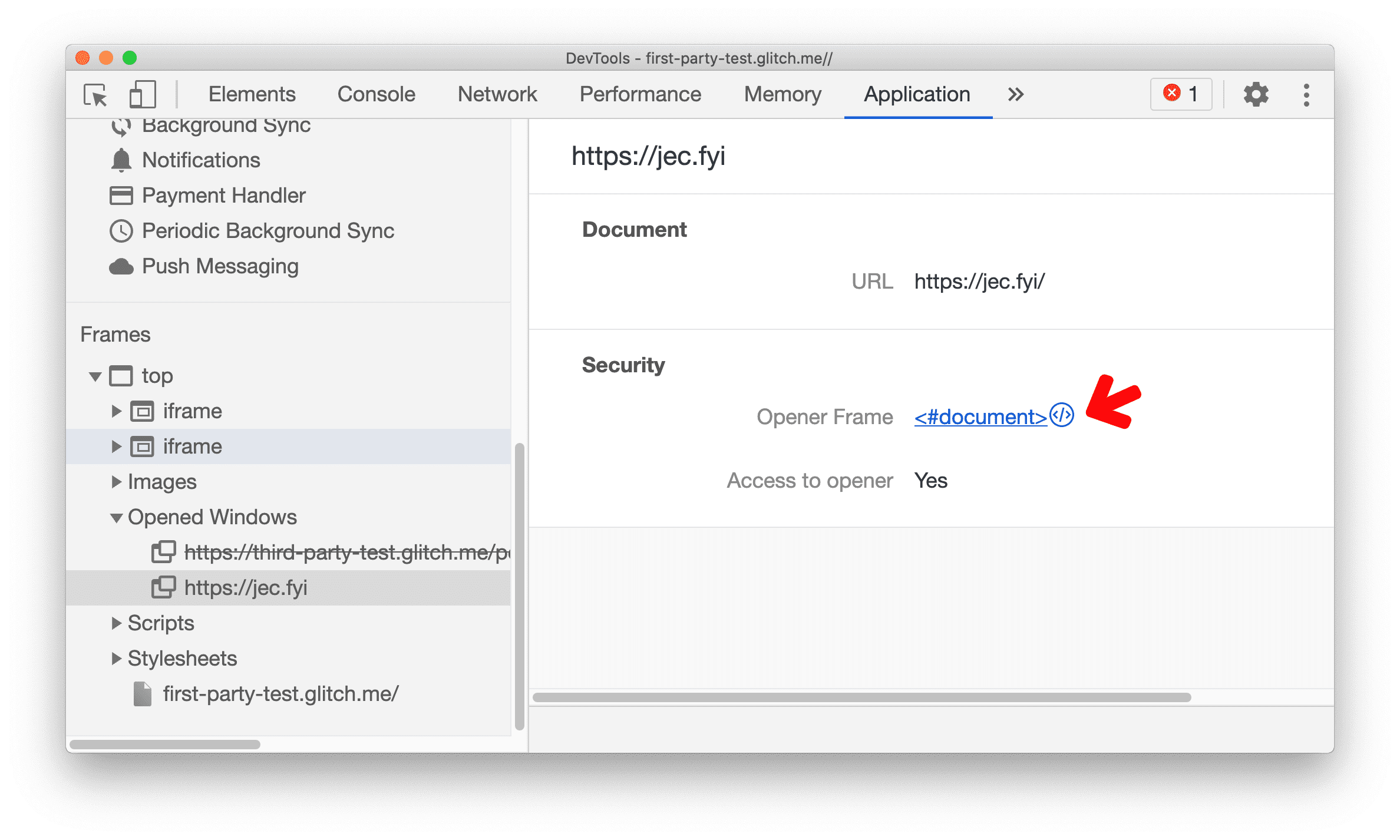This screenshot has width=1400, height=840.
Task: Click the error badge icon showing 1
Action: pos(1184,94)
